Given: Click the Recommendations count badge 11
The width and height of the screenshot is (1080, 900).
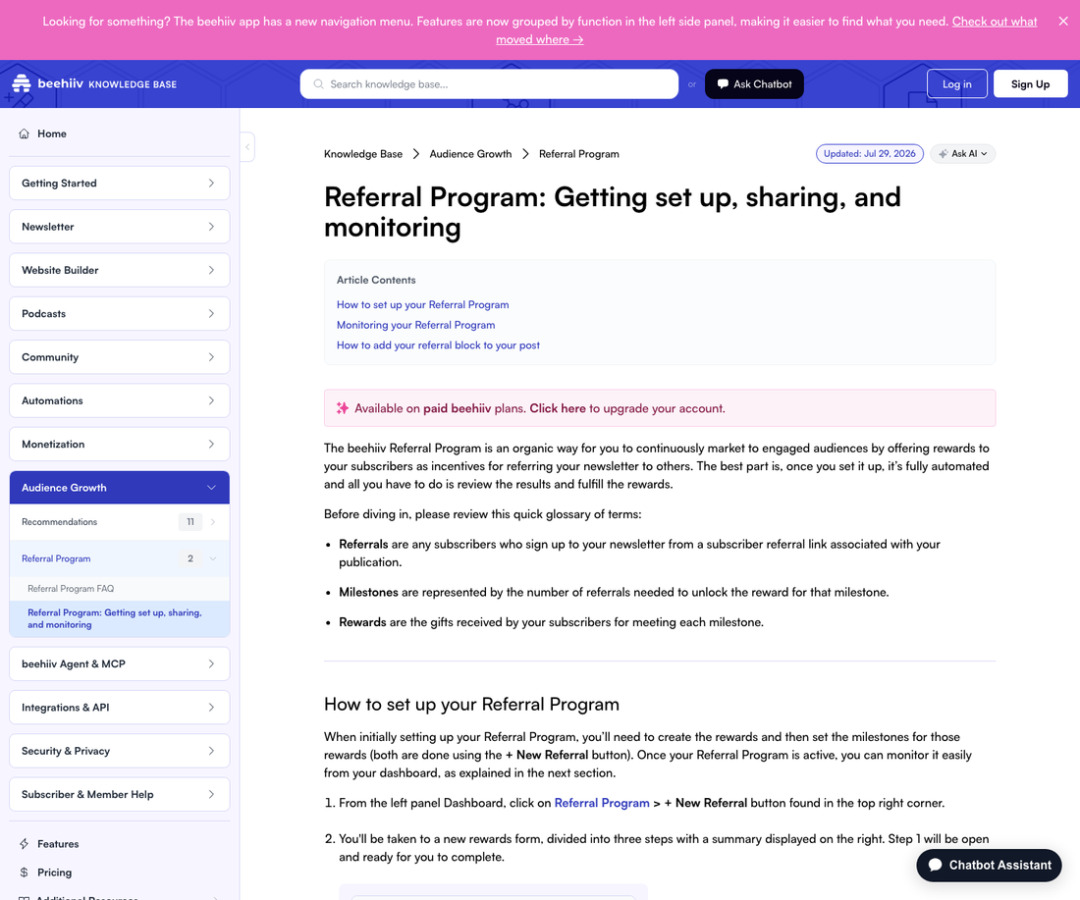Looking at the screenshot, I should pos(191,522).
